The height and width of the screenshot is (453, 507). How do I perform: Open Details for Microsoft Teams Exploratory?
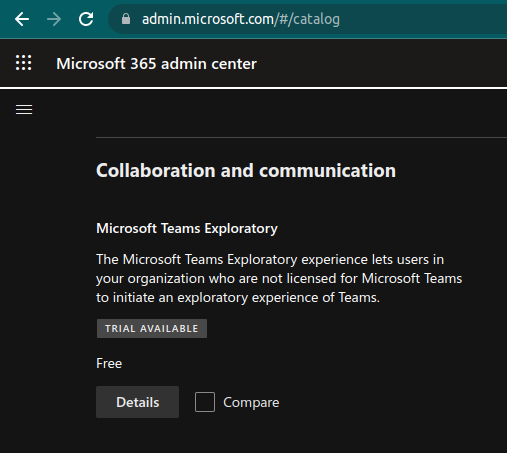pos(138,402)
